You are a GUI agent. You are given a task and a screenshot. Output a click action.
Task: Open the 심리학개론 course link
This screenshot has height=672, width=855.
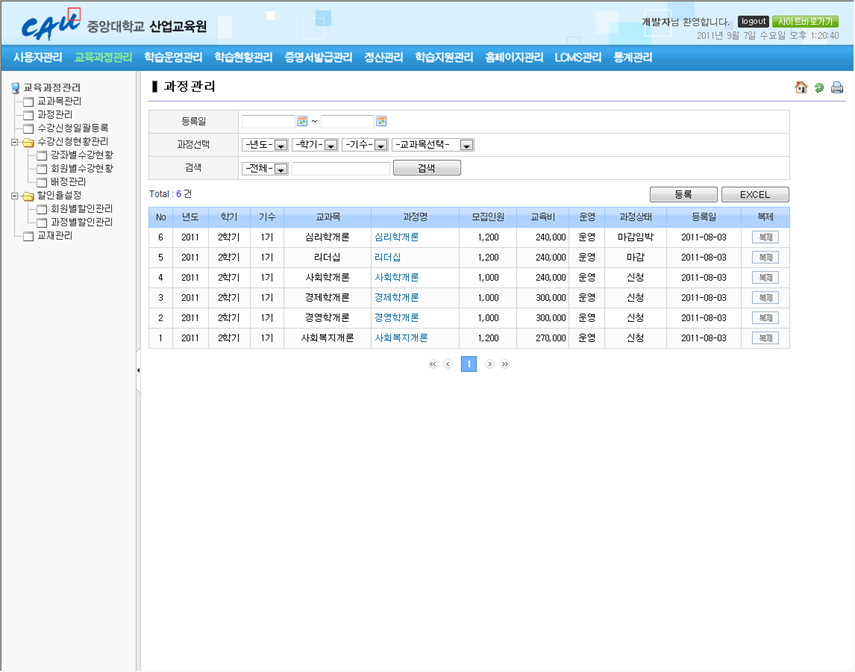pos(396,238)
